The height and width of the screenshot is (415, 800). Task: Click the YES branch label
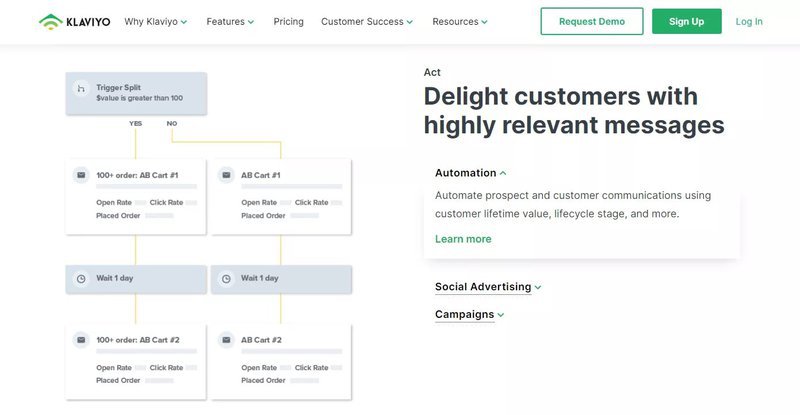click(x=136, y=124)
